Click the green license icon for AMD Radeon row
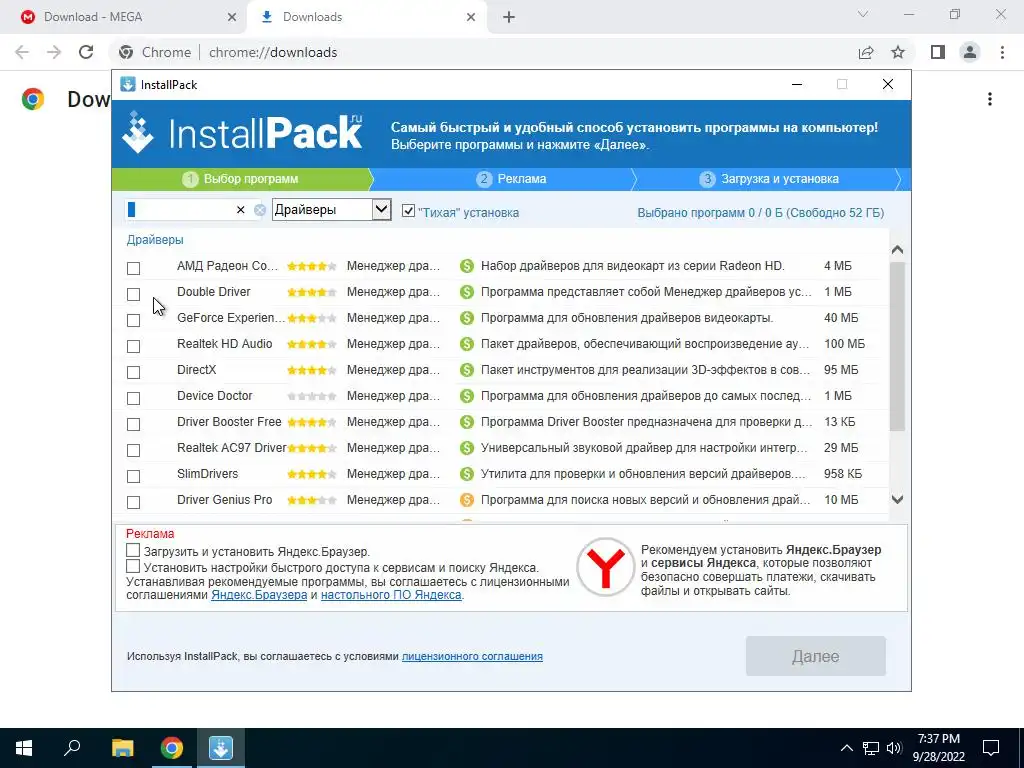 tap(466, 266)
